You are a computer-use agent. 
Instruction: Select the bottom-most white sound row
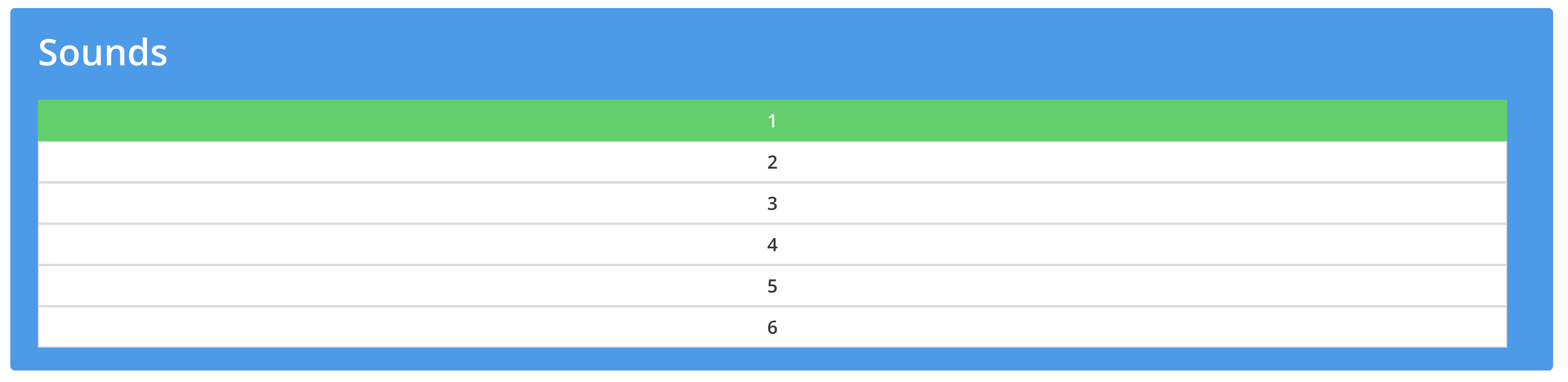coord(772,328)
